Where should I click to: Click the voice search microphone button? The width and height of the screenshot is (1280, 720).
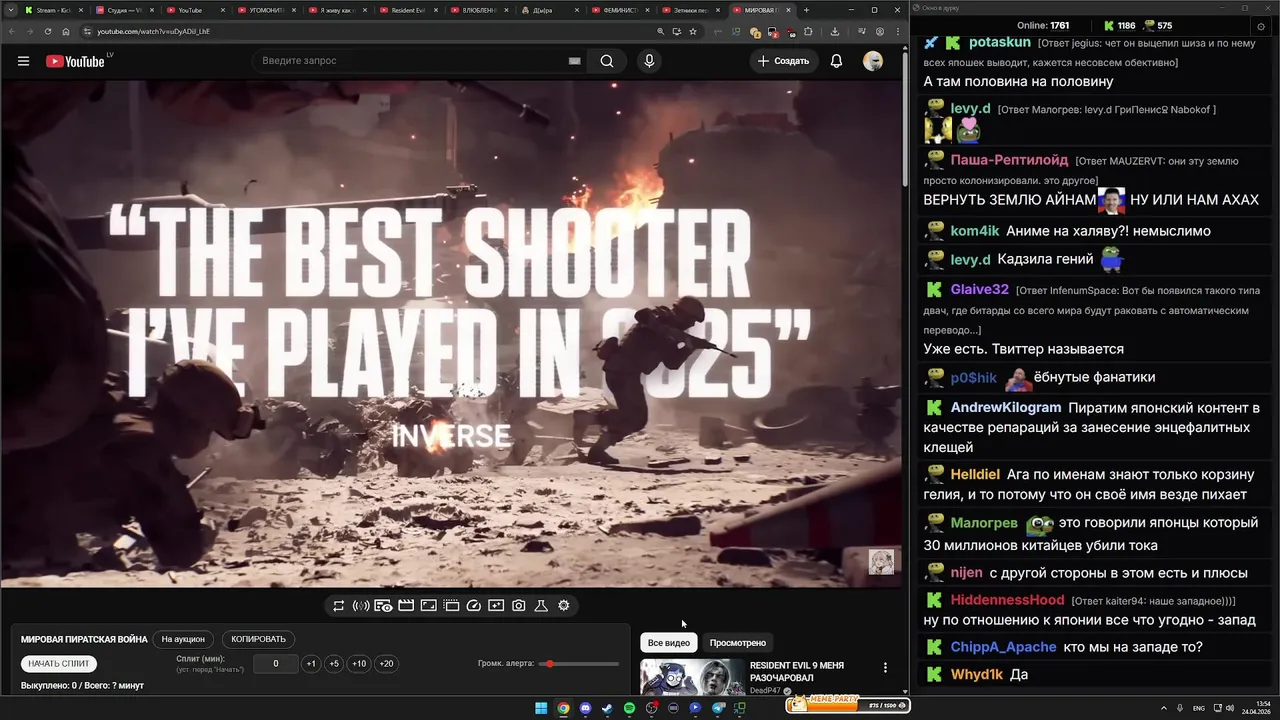pyautogui.click(x=649, y=61)
